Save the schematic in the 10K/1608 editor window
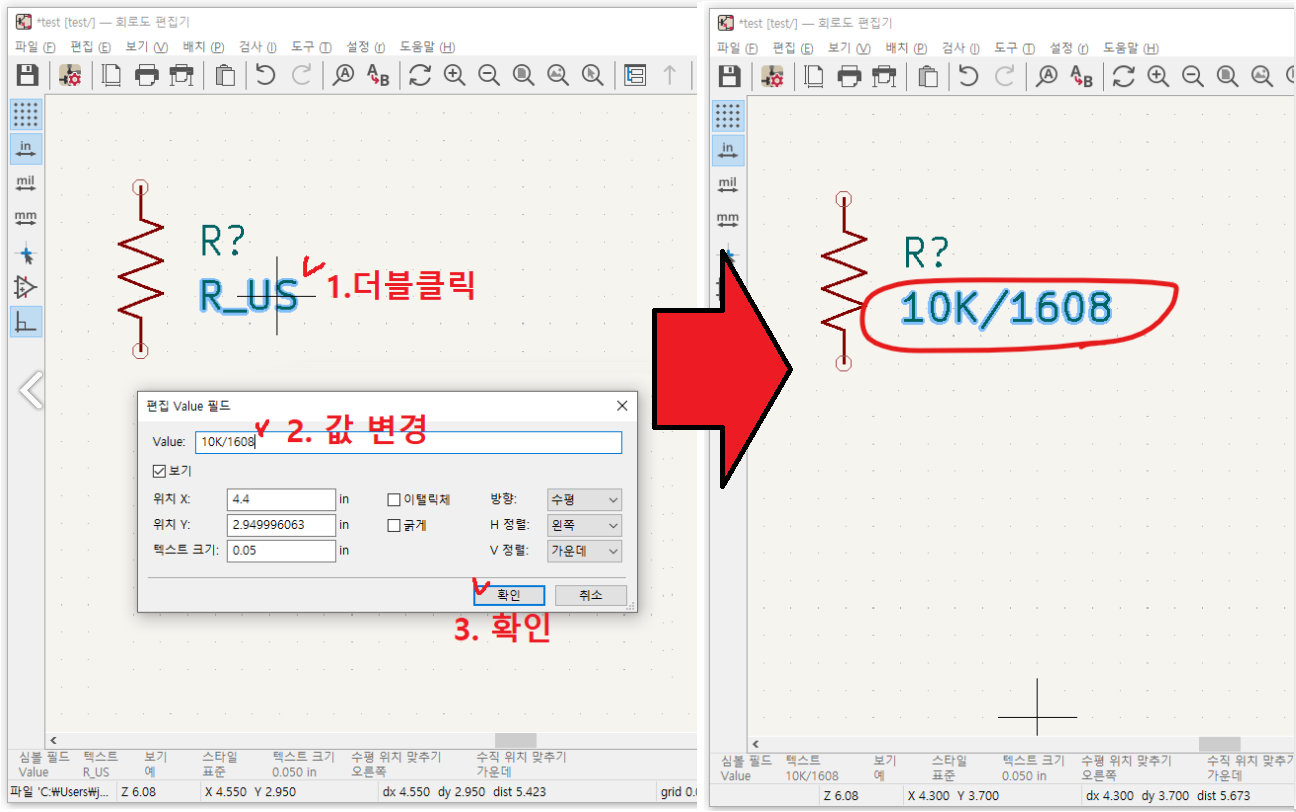Image resolution: width=1296 pixels, height=812 pixels. tap(730, 75)
